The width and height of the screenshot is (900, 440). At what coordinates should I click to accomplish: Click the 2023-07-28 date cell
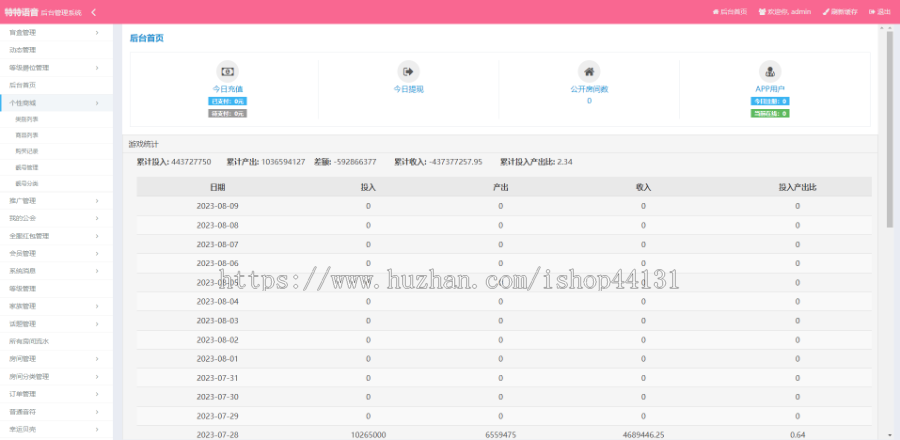pyautogui.click(x=218, y=435)
